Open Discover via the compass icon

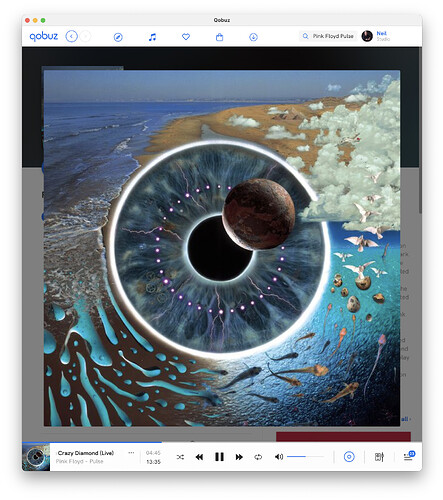tap(118, 37)
